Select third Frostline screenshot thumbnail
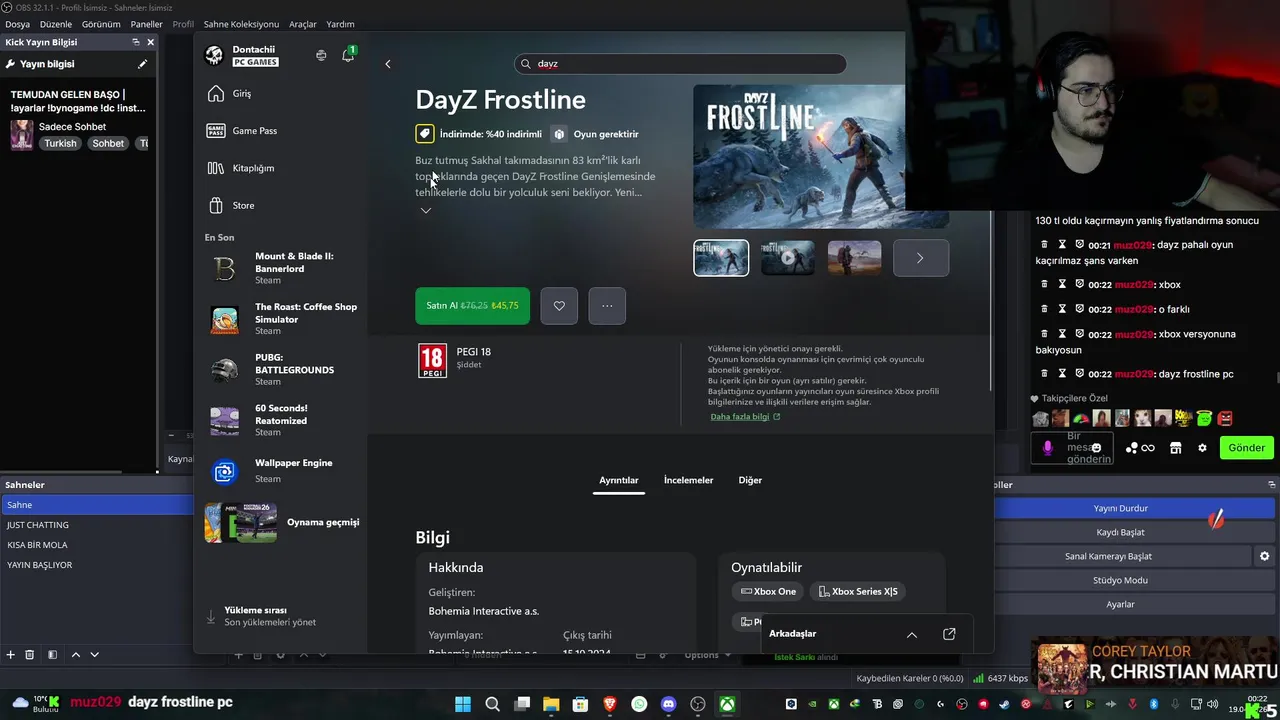The width and height of the screenshot is (1280, 720). (855, 258)
